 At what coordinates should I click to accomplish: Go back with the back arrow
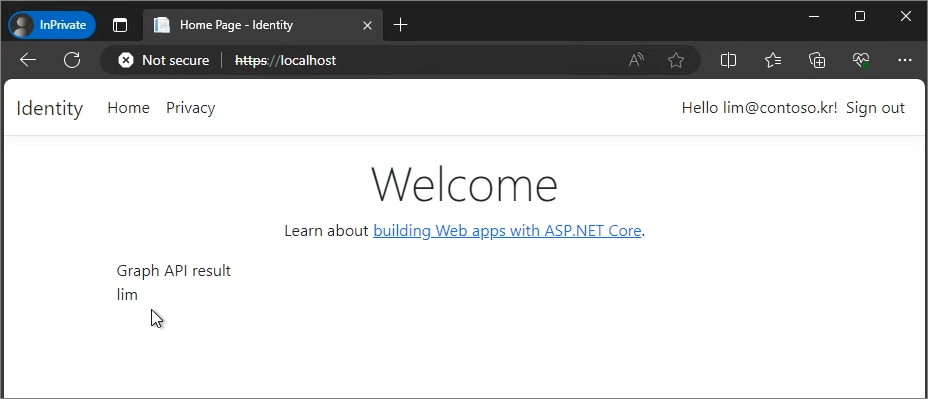point(28,60)
